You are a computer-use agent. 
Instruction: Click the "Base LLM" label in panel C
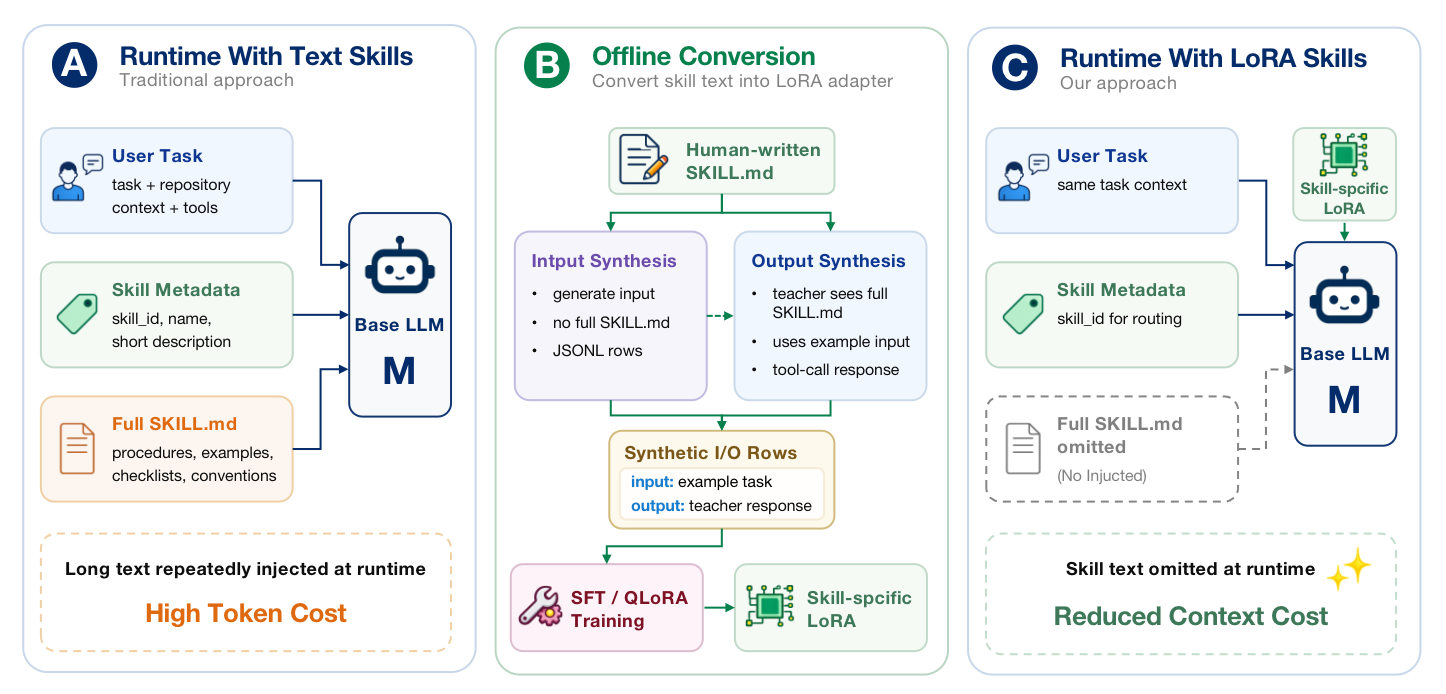tap(1344, 354)
